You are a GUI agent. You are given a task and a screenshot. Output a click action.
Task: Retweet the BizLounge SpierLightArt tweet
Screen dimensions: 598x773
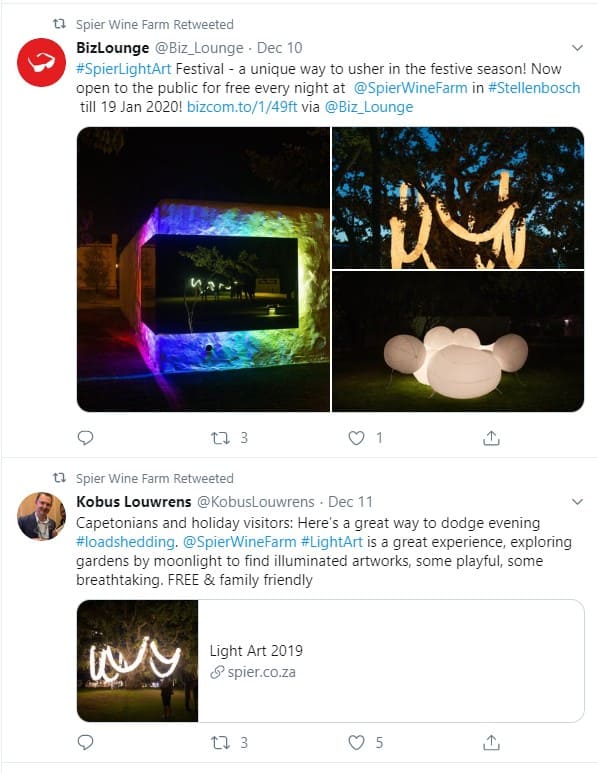[220, 438]
